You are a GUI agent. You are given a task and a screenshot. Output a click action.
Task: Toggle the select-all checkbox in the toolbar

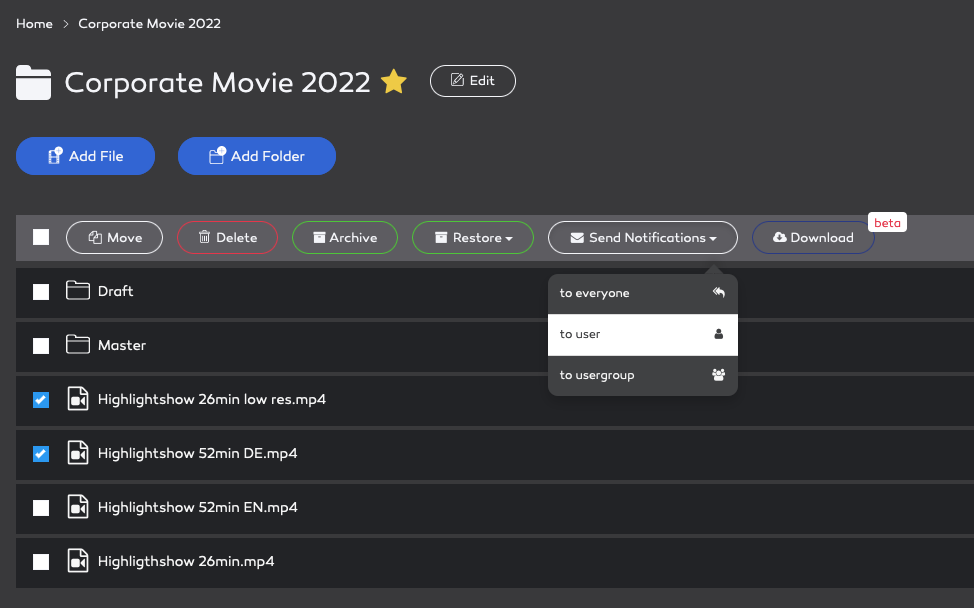41,237
